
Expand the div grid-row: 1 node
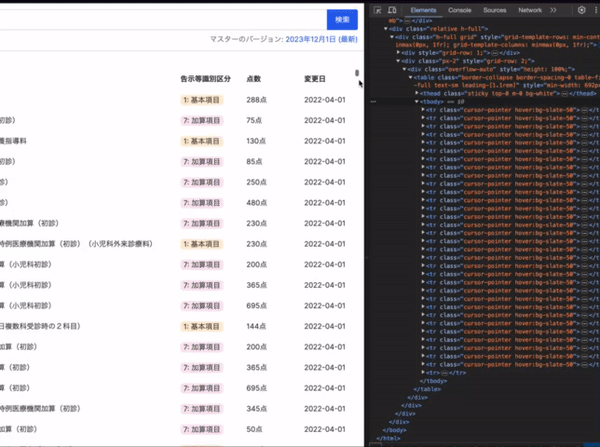point(398,52)
